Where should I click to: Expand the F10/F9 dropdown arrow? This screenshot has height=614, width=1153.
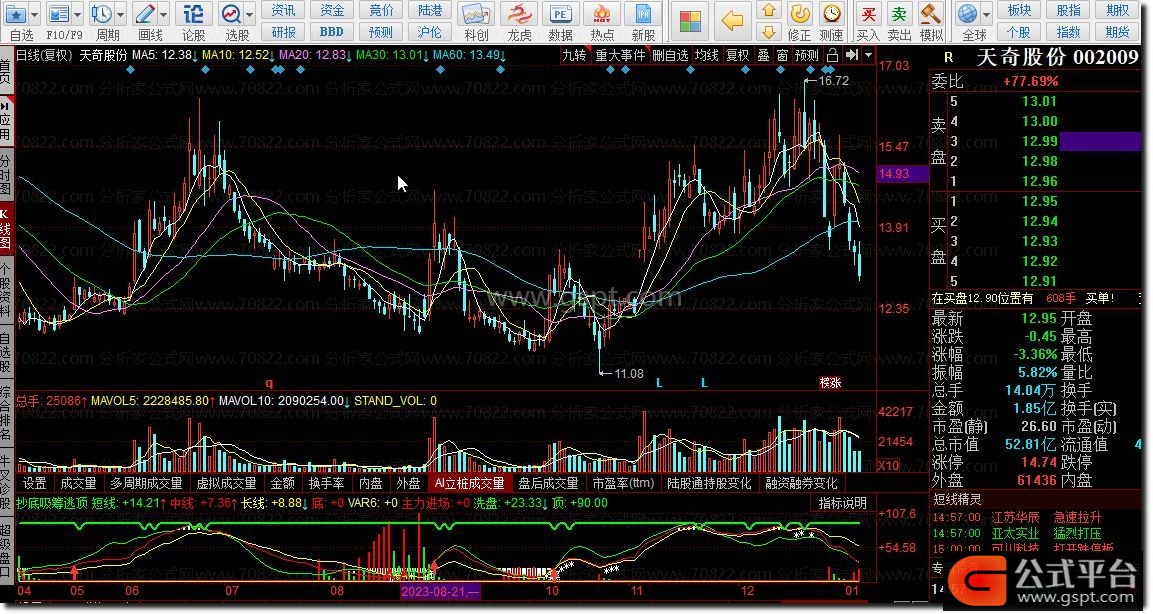click(77, 13)
